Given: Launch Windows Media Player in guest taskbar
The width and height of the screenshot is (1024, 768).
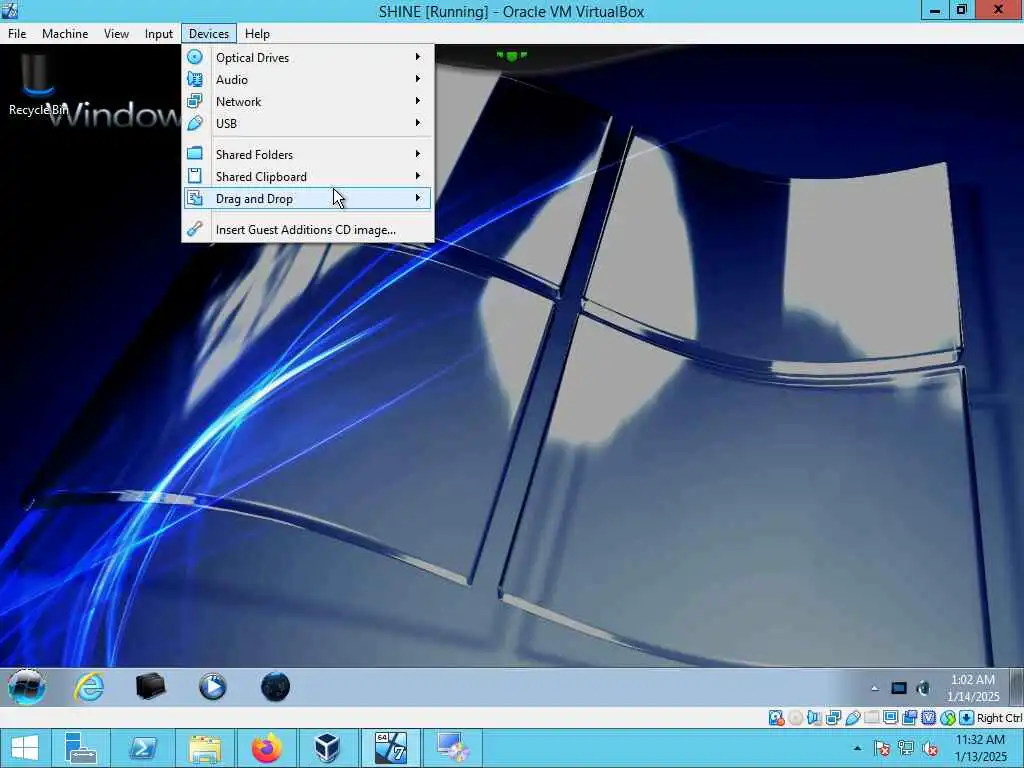Looking at the screenshot, I should [x=212, y=687].
